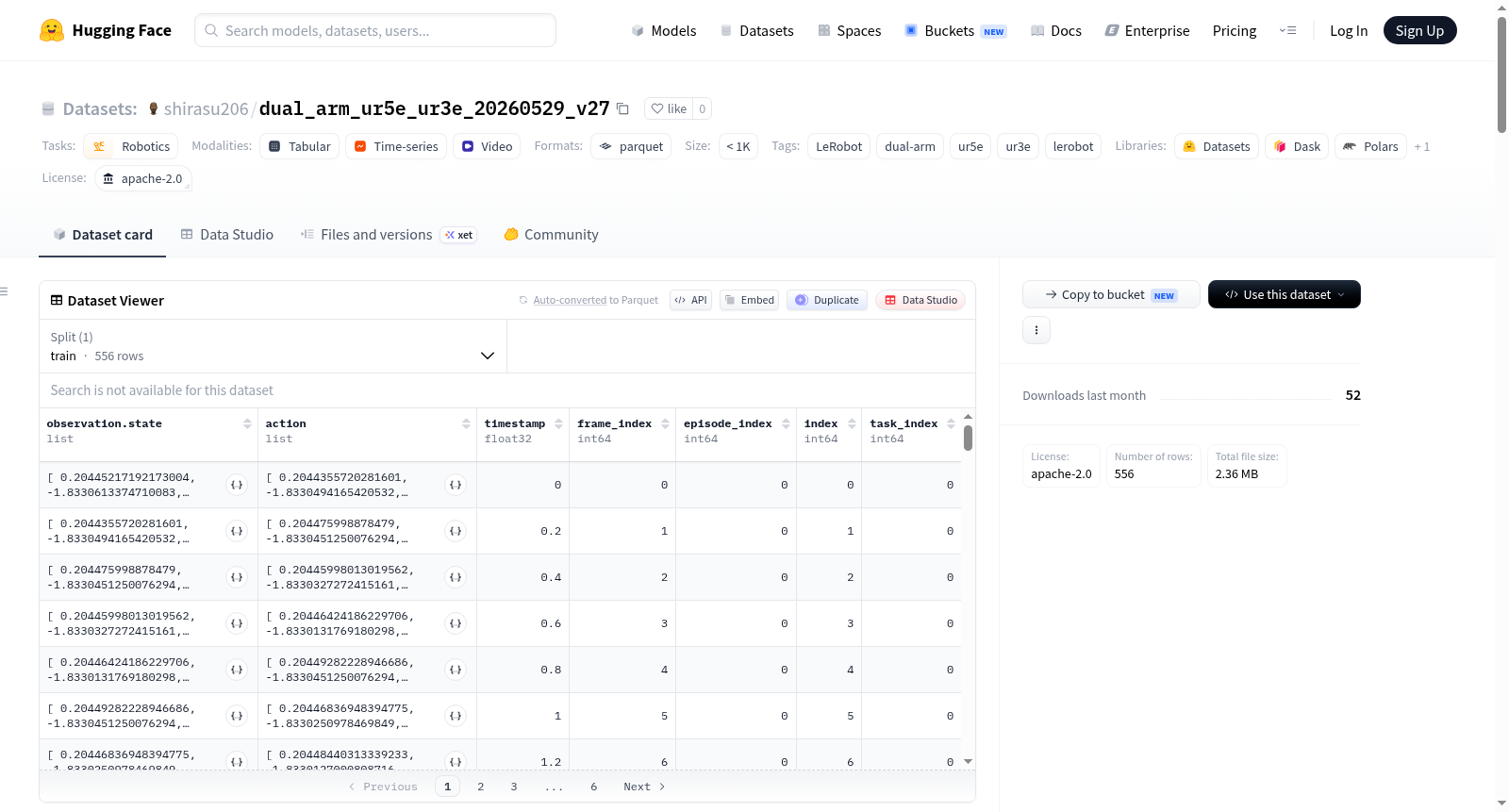Image resolution: width=1509 pixels, height=812 pixels.
Task: Focus the search models and datasets field
Action: point(375,30)
